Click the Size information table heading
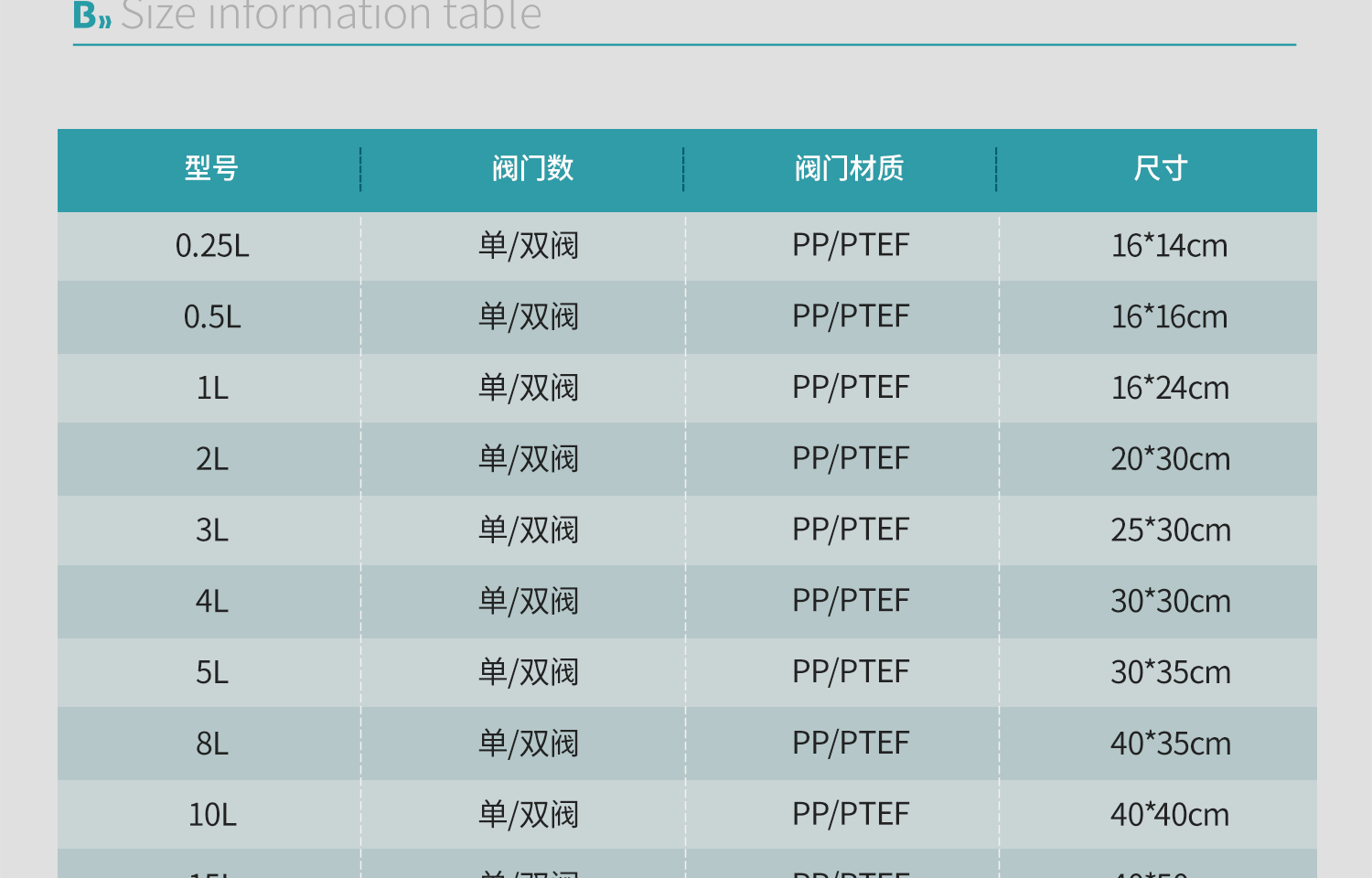1372x878 pixels. (336, 16)
